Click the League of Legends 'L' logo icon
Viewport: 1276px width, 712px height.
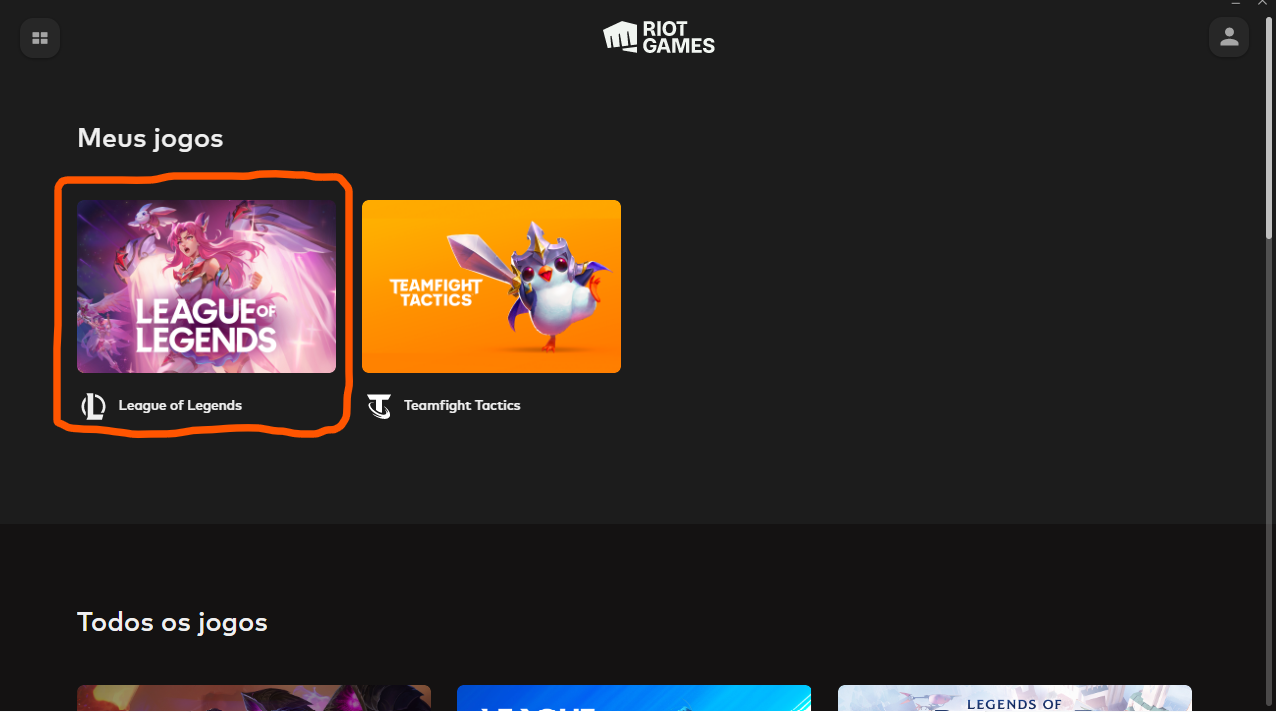(x=93, y=406)
